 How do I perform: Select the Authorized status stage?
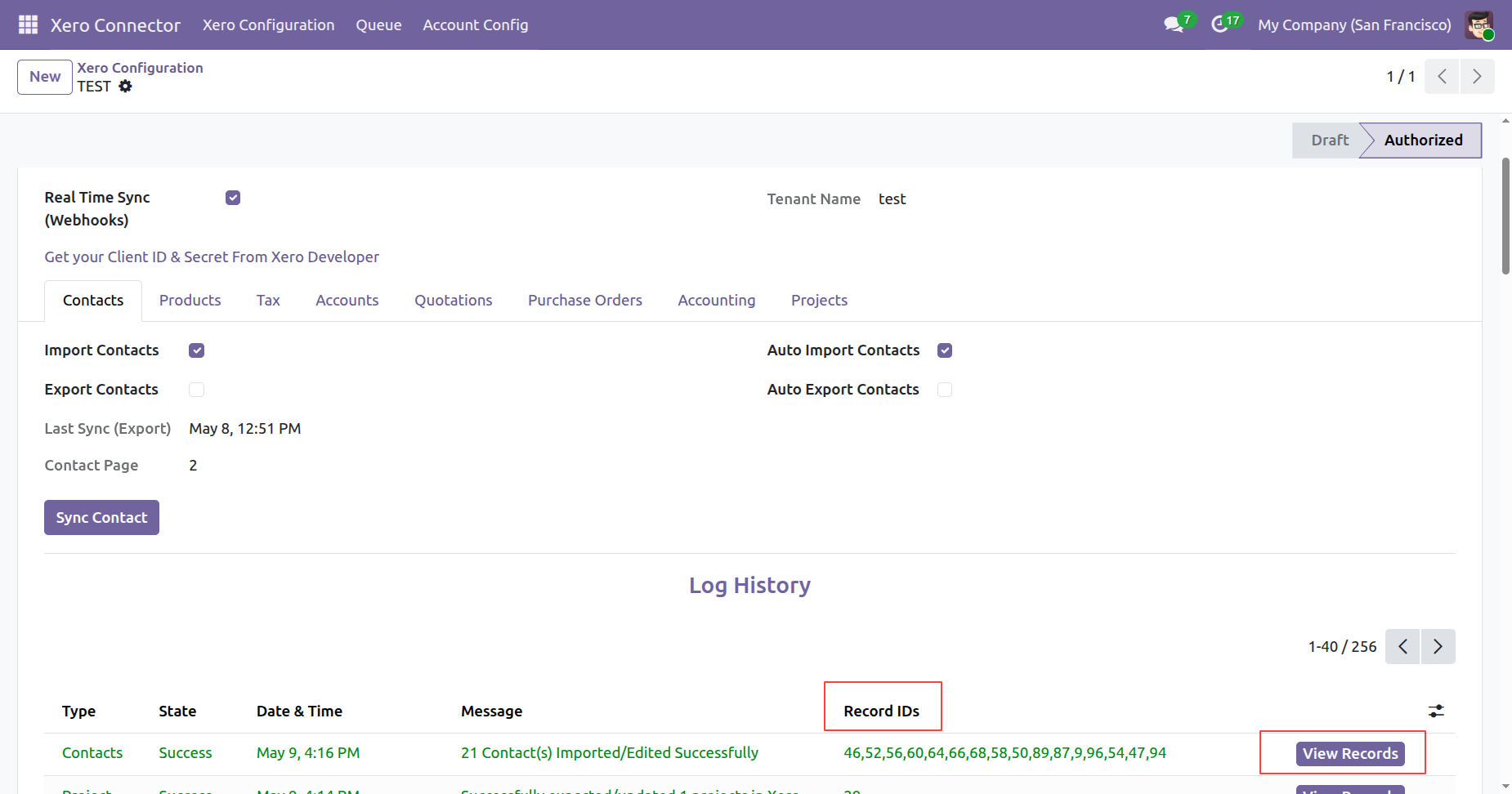(x=1423, y=141)
